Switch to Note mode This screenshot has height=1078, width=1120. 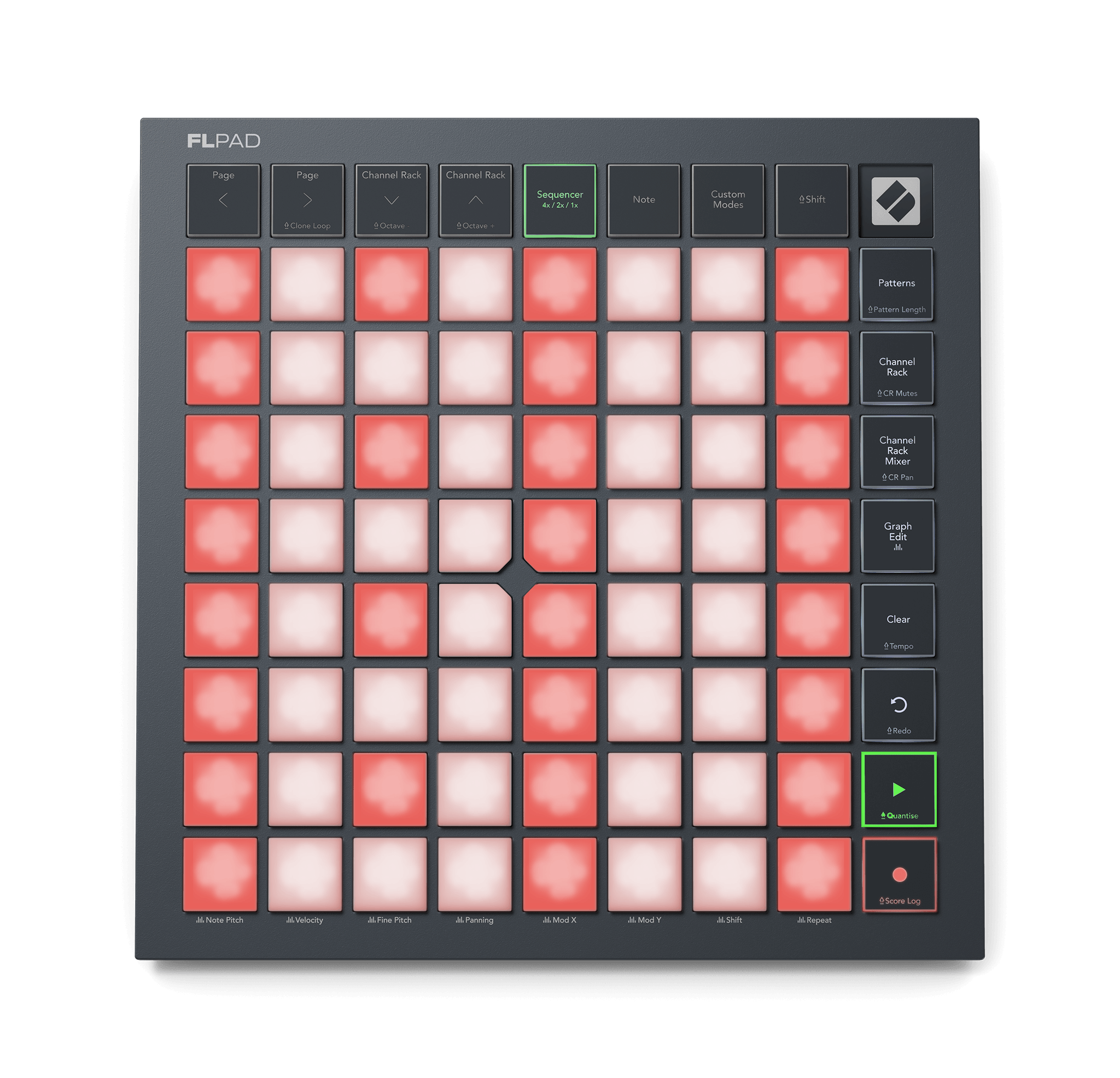(x=644, y=201)
